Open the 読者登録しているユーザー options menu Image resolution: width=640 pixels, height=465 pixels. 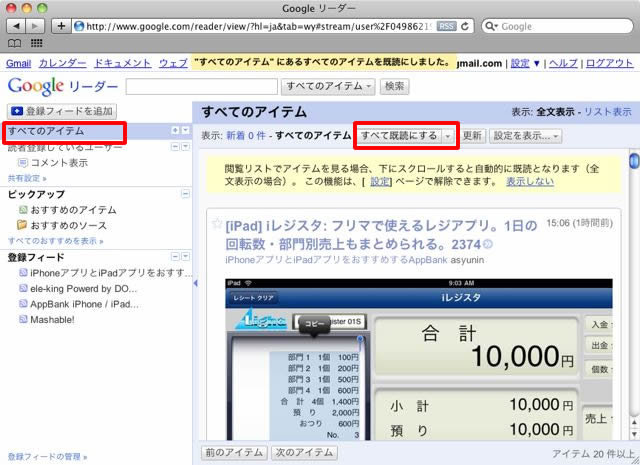(x=186, y=146)
